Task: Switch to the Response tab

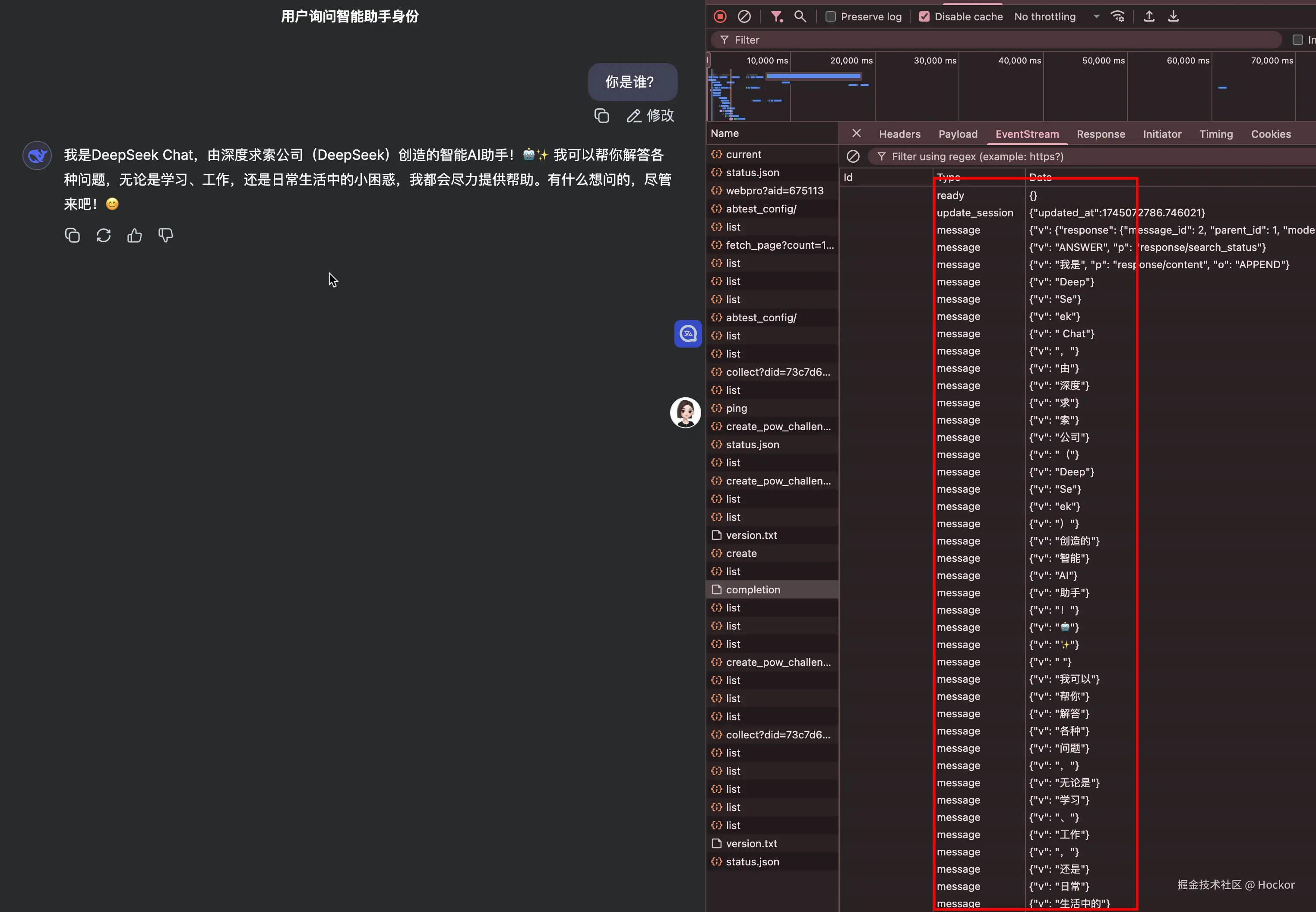Action: point(1101,134)
